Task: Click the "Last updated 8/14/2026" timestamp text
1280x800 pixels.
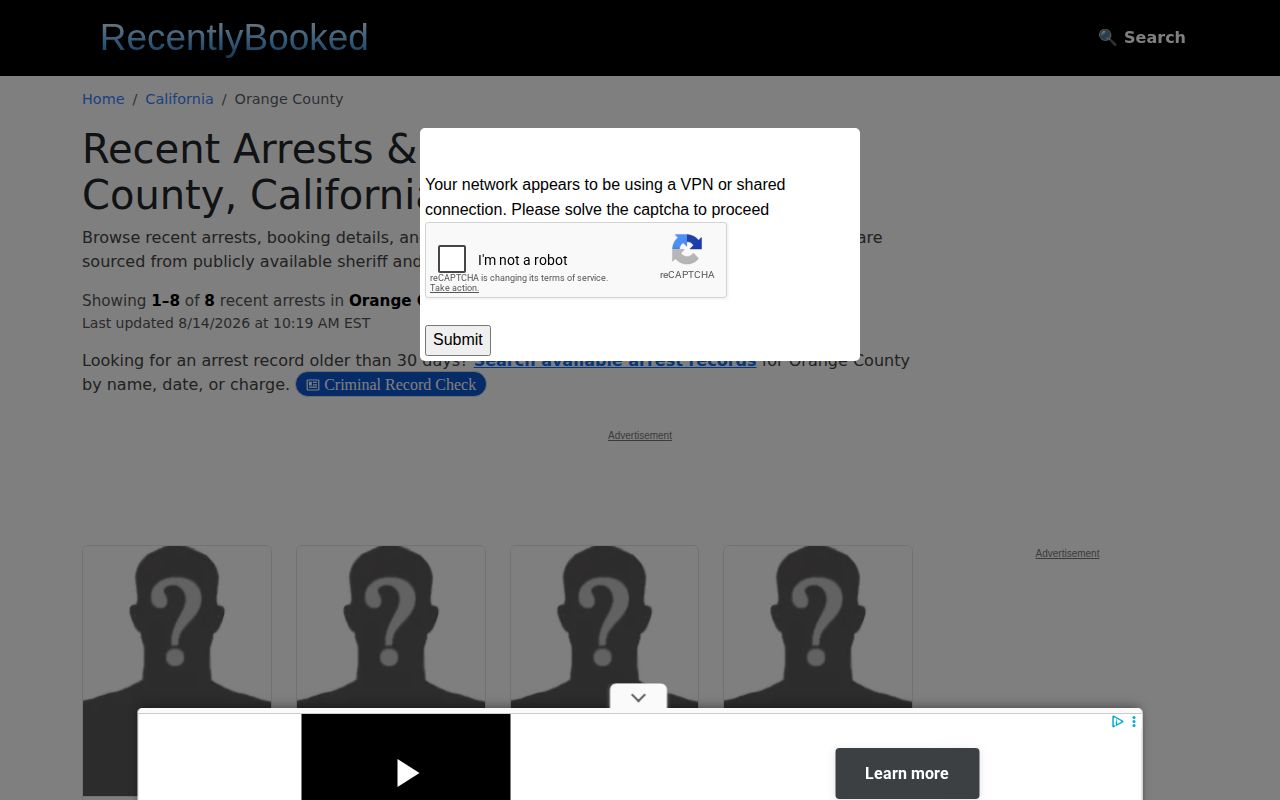Action: pyautogui.click(x=226, y=323)
